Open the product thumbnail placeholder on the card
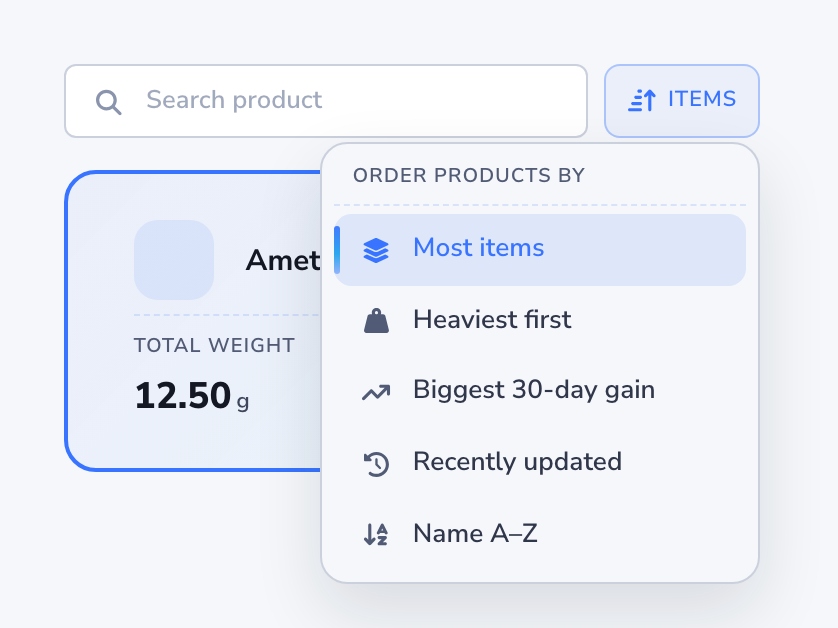Image resolution: width=838 pixels, height=628 pixels. [174, 260]
